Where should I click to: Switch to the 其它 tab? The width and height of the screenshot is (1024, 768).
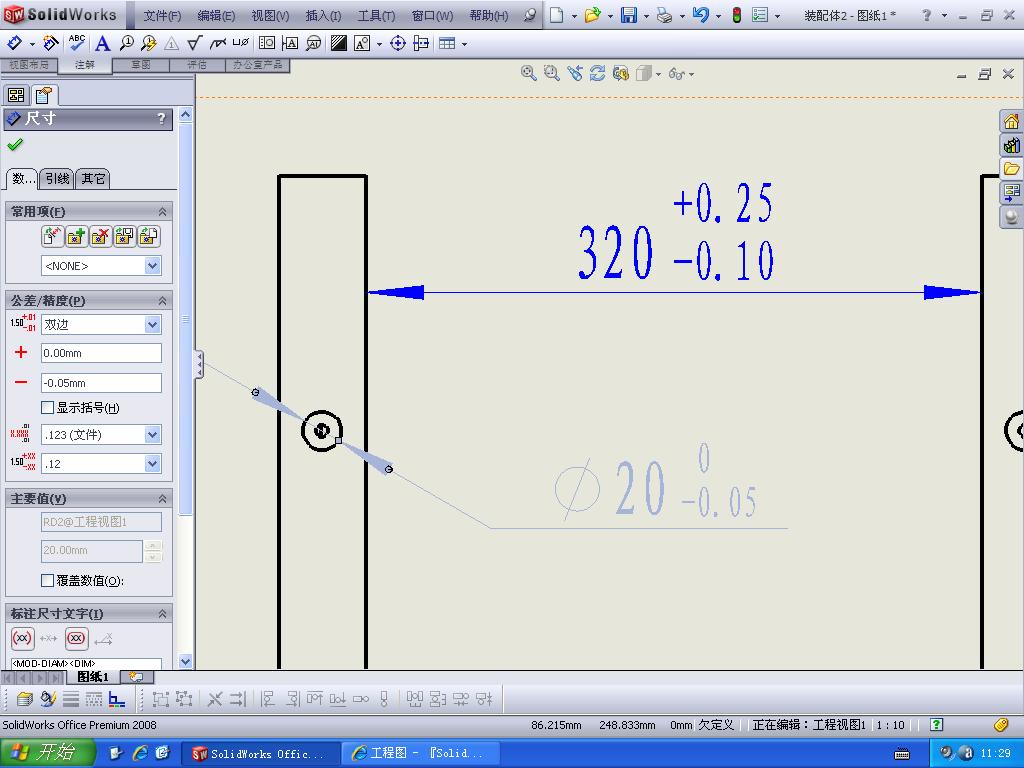(93, 178)
